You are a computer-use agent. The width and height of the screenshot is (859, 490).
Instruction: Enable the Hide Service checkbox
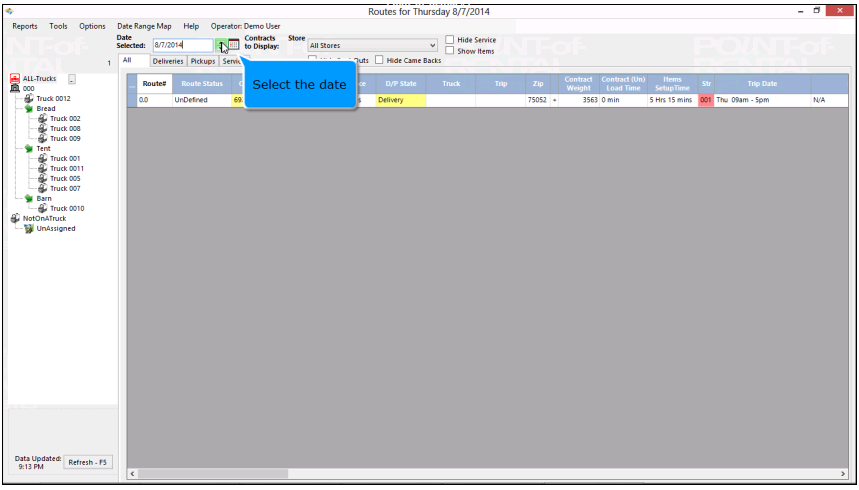450,40
